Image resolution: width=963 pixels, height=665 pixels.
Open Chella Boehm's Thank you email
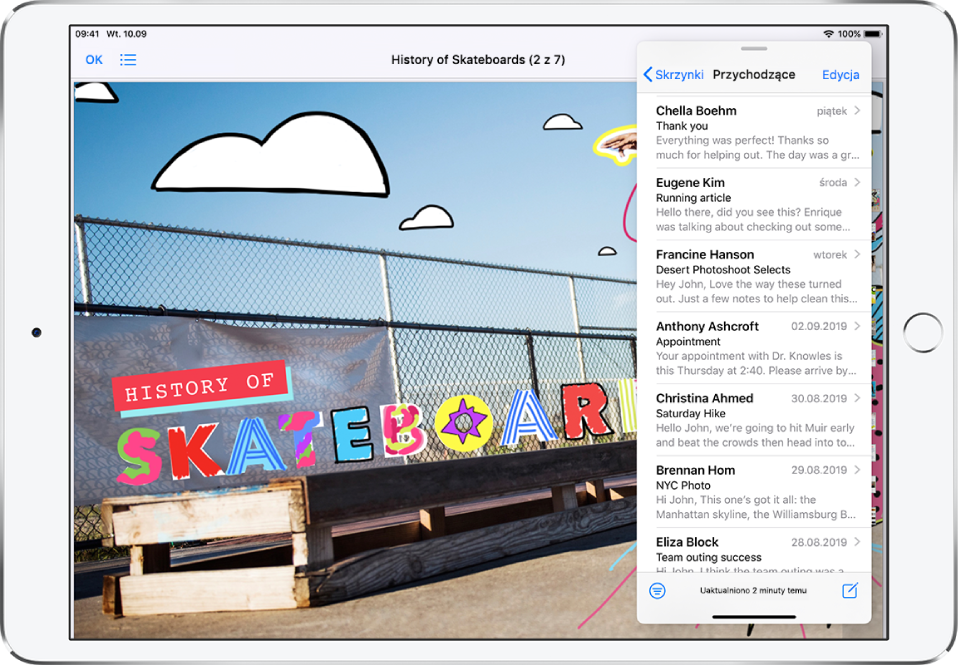[x=750, y=133]
